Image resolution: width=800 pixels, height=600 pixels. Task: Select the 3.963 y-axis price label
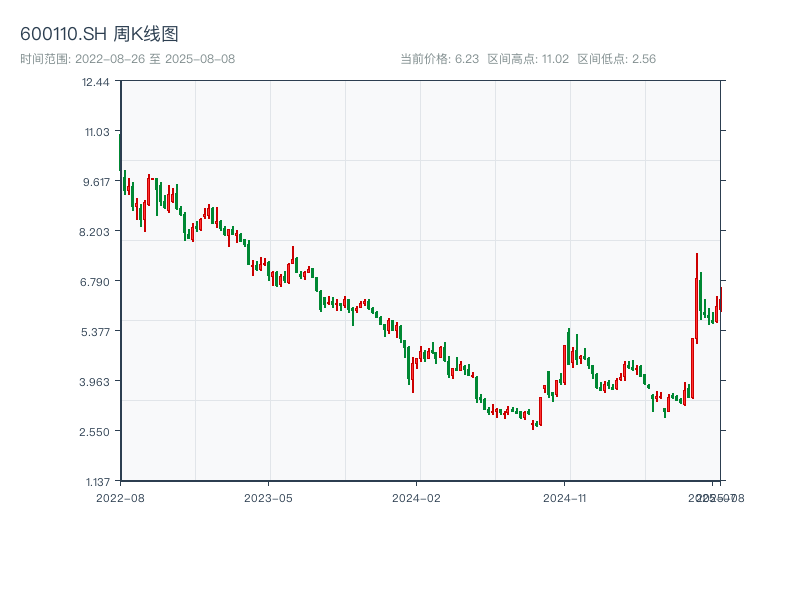tap(96, 381)
